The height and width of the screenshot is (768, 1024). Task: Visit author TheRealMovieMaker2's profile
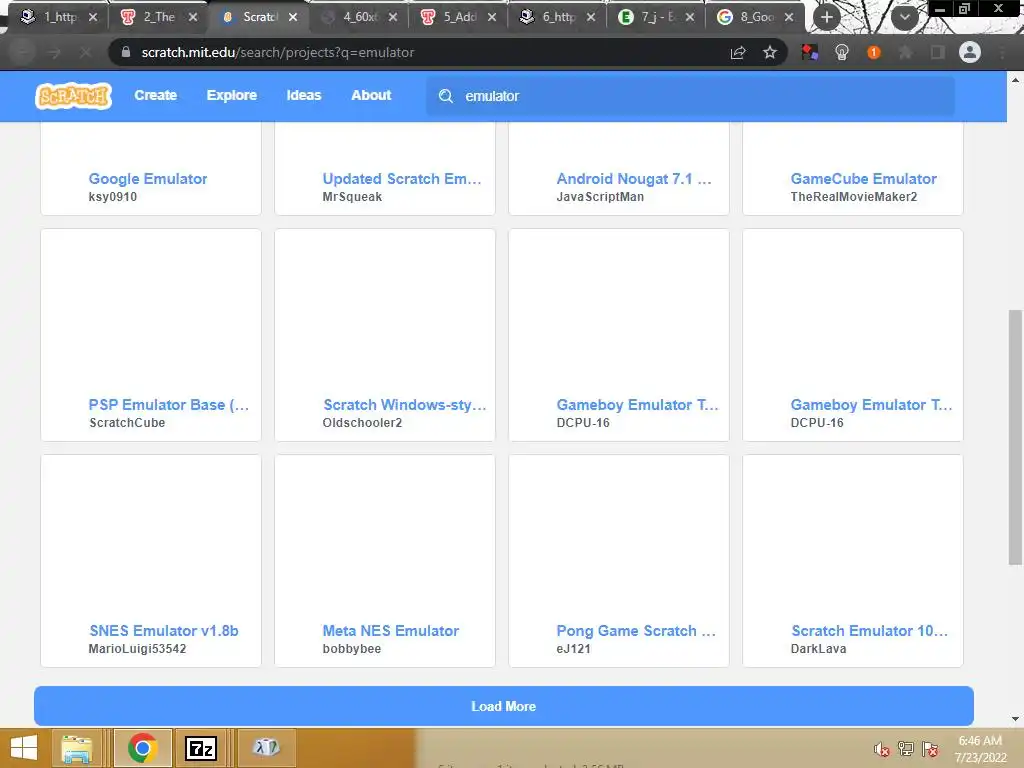point(854,197)
